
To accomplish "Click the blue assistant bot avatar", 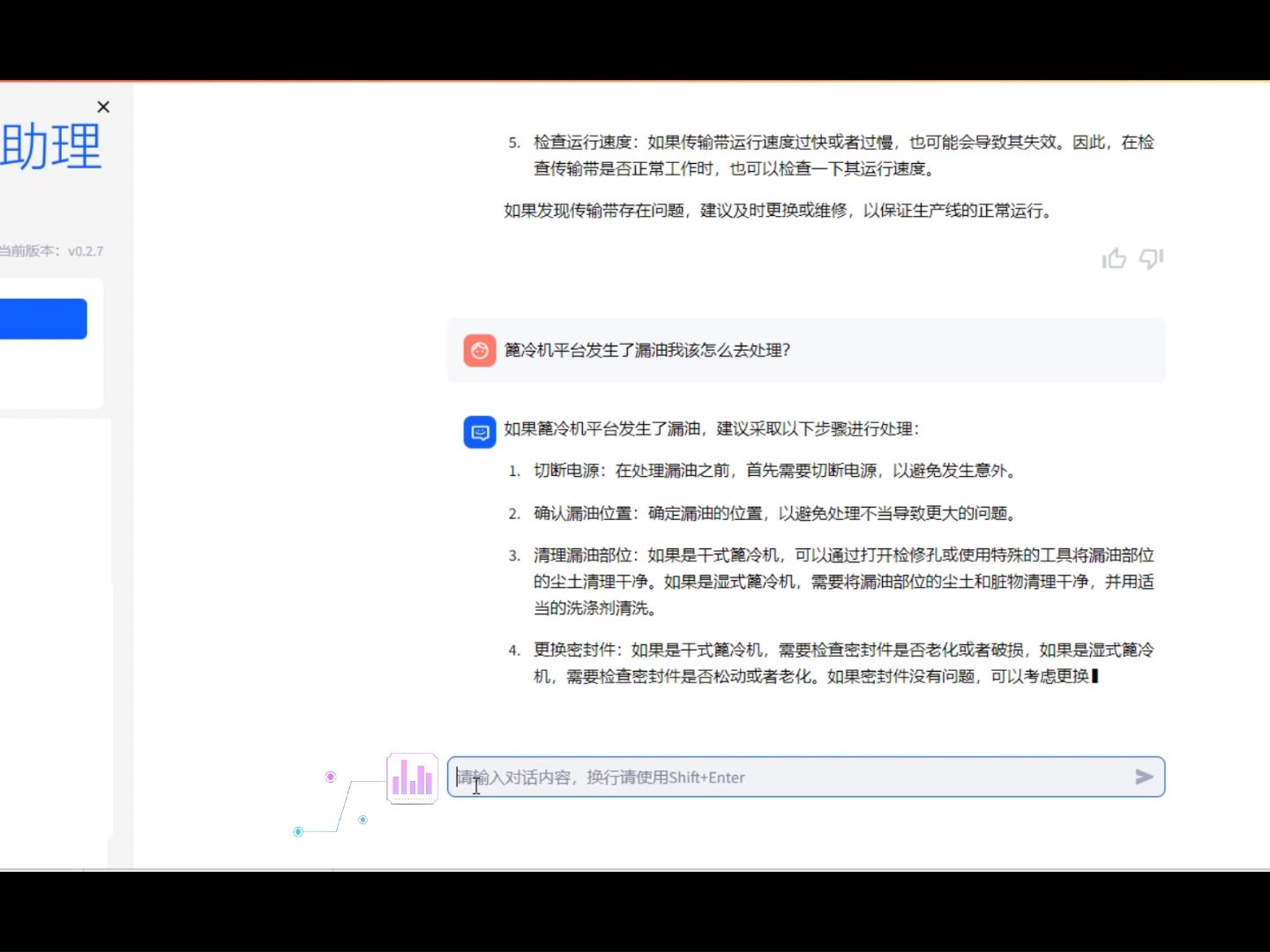I will point(480,432).
